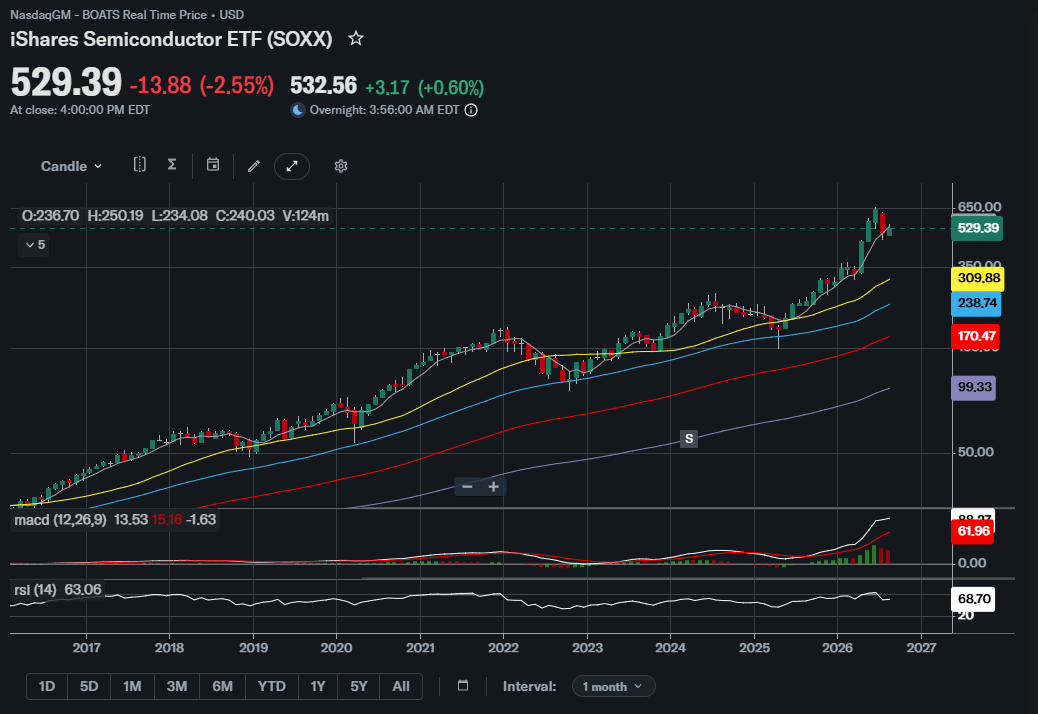Select the 1M range tab
The height and width of the screenshot is (714, 1038).
[132, 686]
